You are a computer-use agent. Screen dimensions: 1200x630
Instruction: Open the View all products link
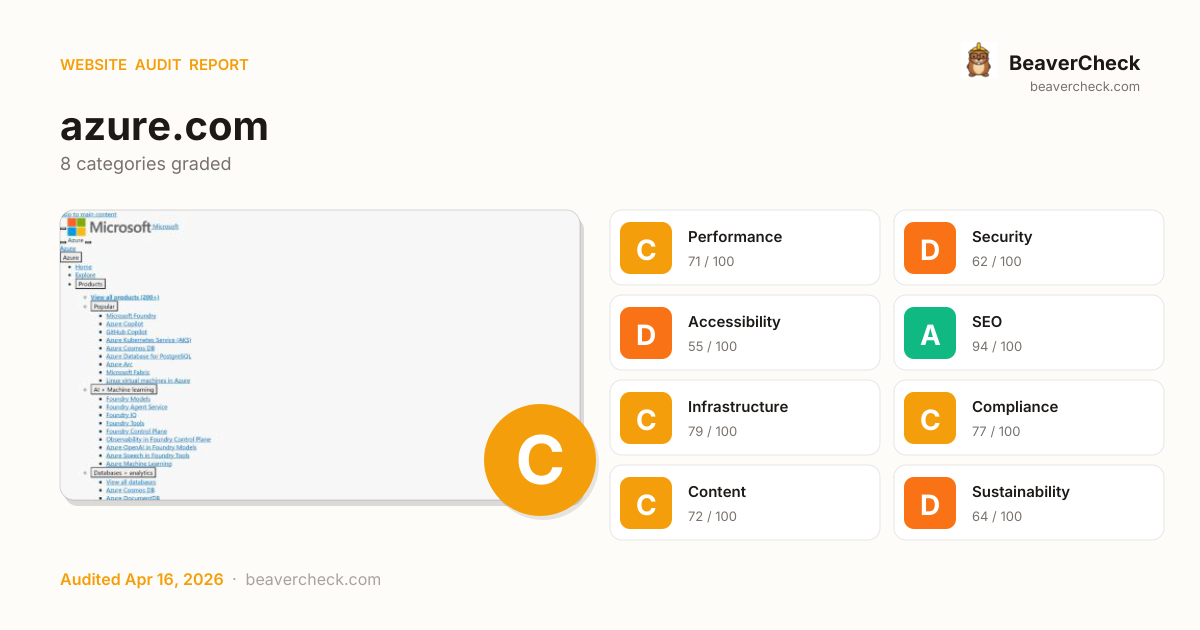(124, 297)
